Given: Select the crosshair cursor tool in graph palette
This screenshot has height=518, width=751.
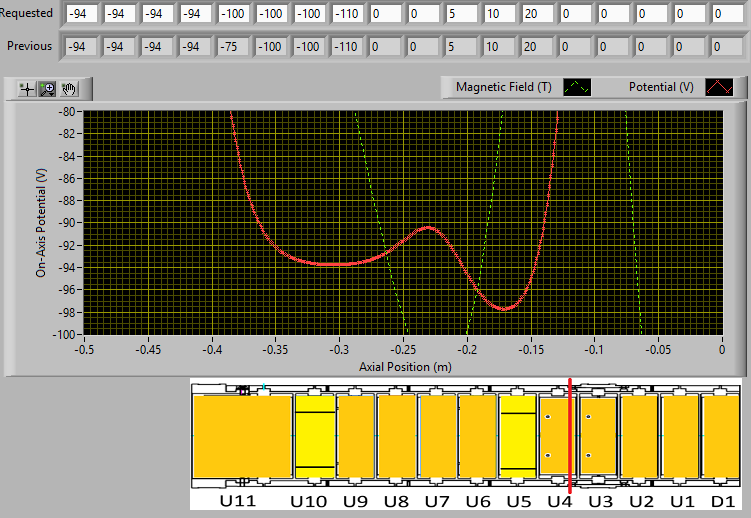Looking at the screenshot, I should pyautogui.click(x=27, y=89).
